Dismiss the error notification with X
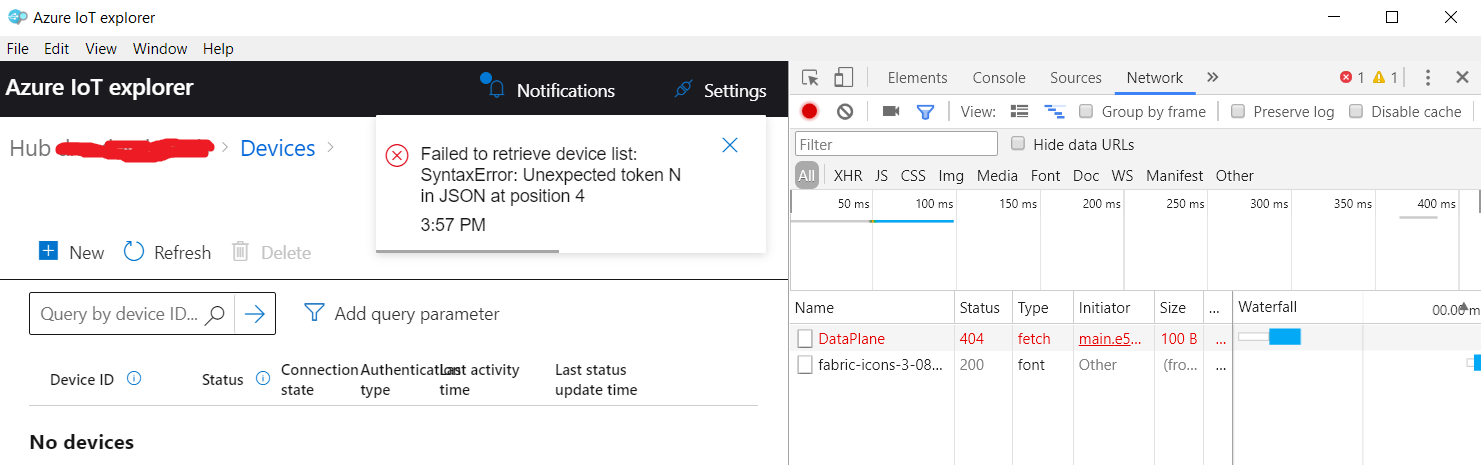 point(730,145)
